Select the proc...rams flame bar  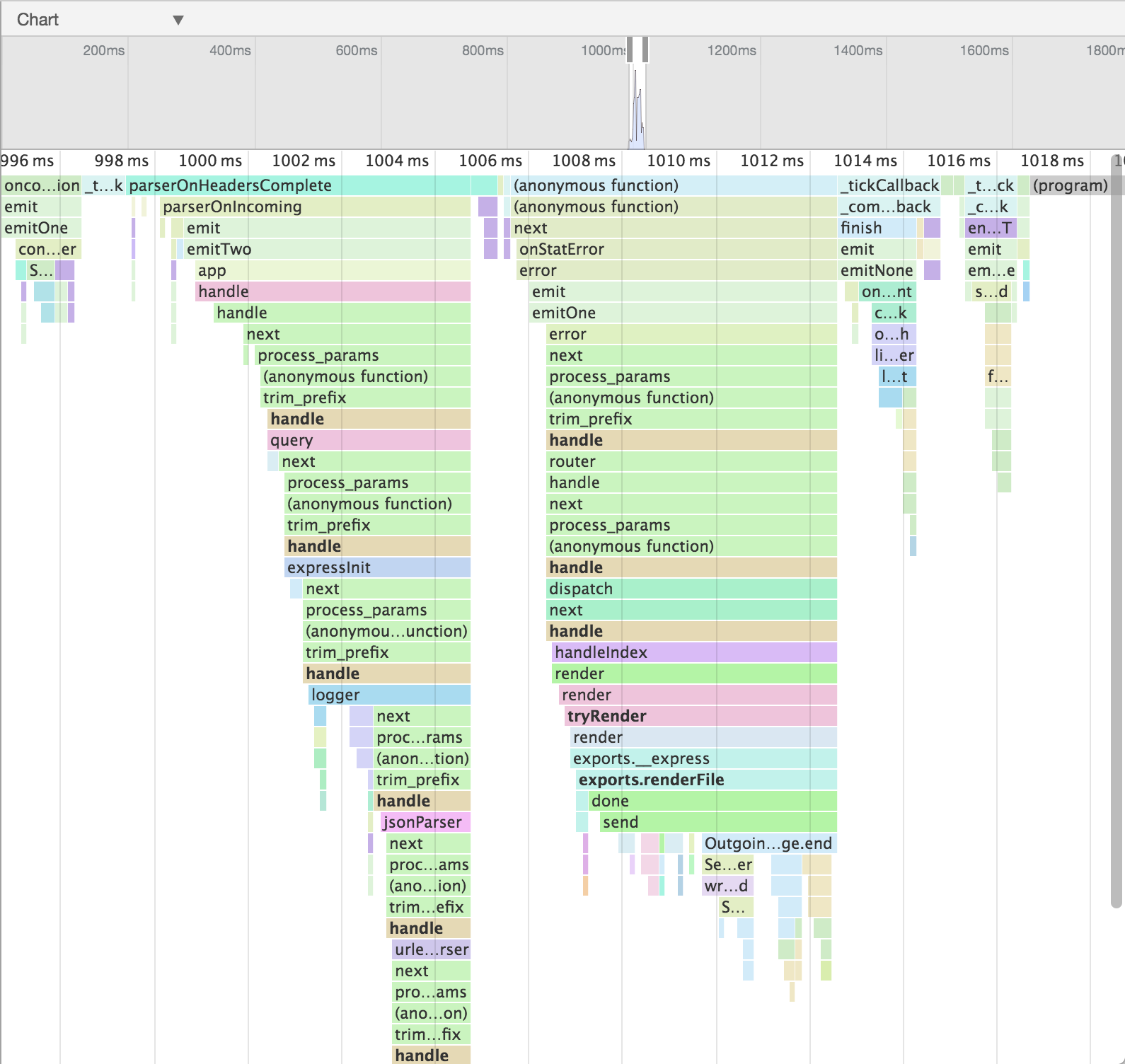(x=422, y=737)
